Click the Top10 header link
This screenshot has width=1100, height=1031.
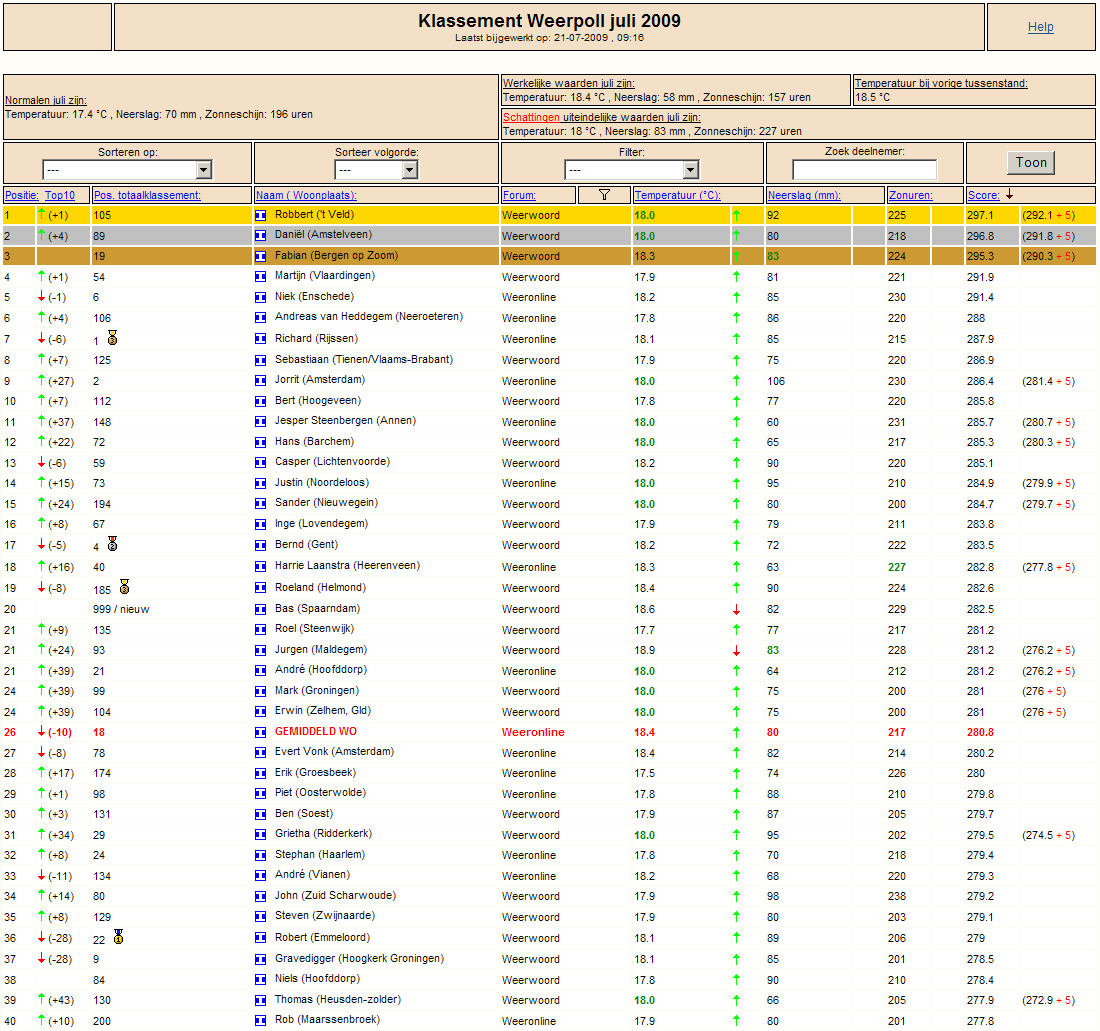[59, 195]
